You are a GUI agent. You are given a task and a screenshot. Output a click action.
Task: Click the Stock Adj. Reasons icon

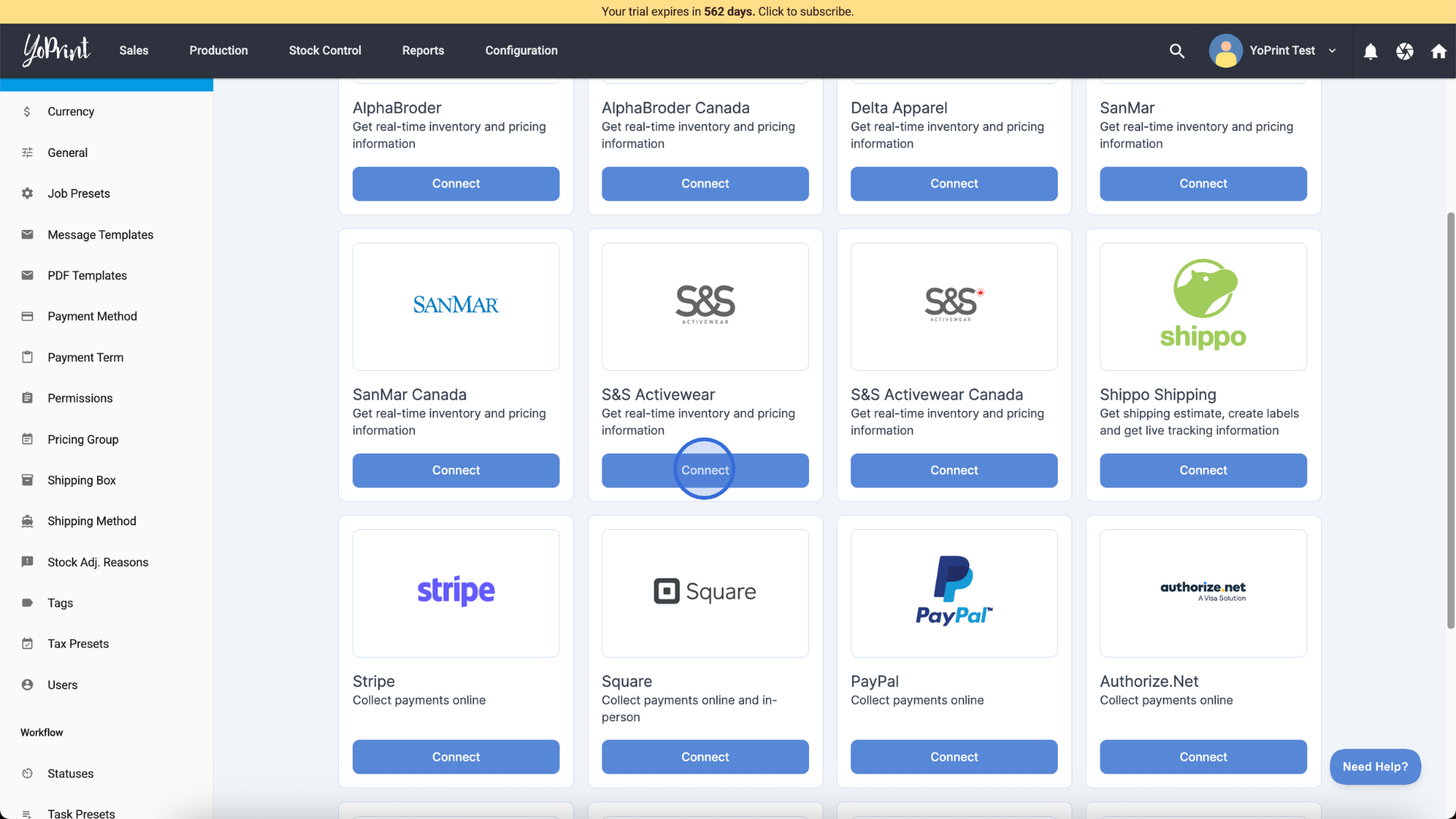pos(27,562)
